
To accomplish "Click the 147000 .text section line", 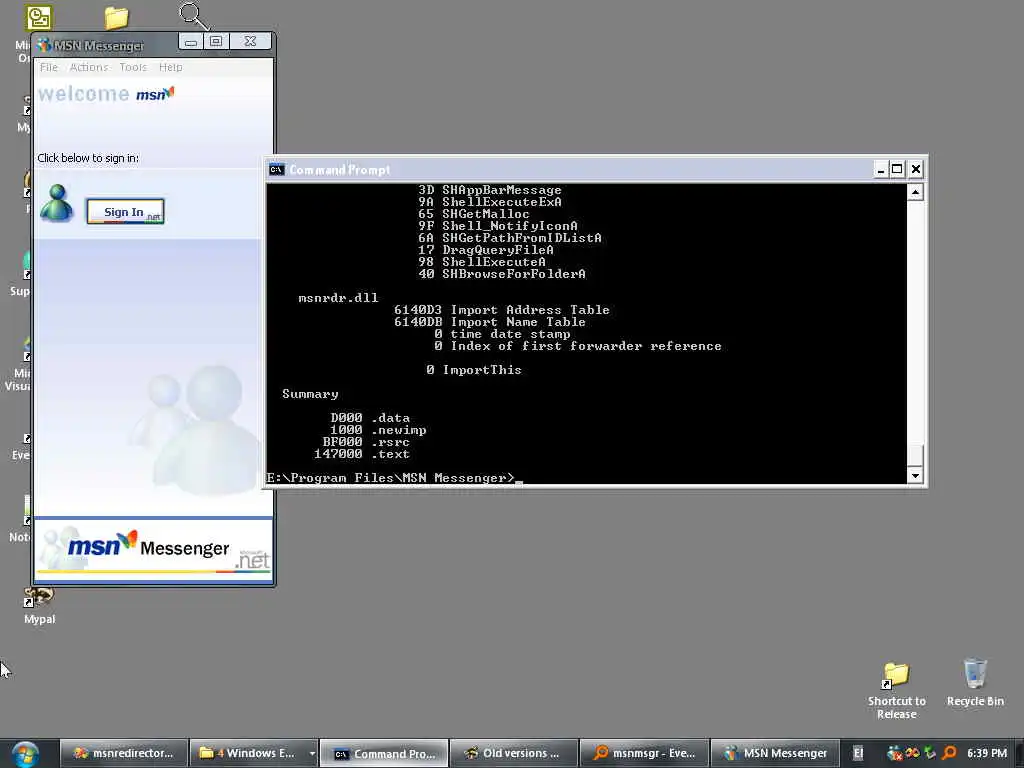I will 362,454.
